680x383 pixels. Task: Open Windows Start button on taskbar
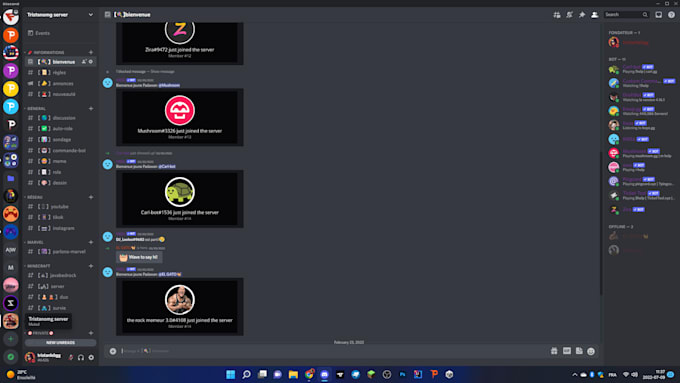(x=231, y=375)
